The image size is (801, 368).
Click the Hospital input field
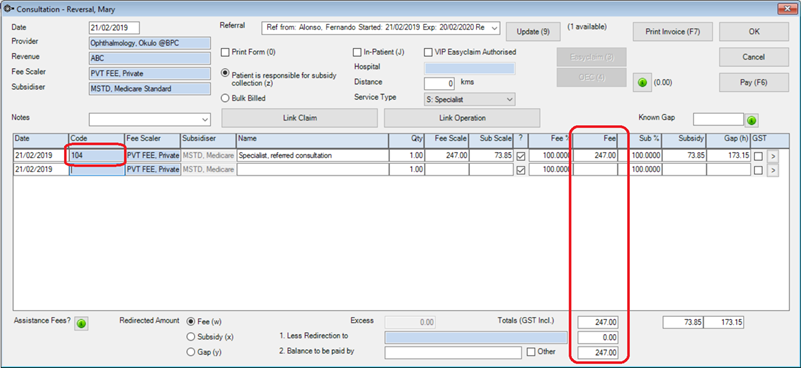pyautogui.click(x=470, y=68)
